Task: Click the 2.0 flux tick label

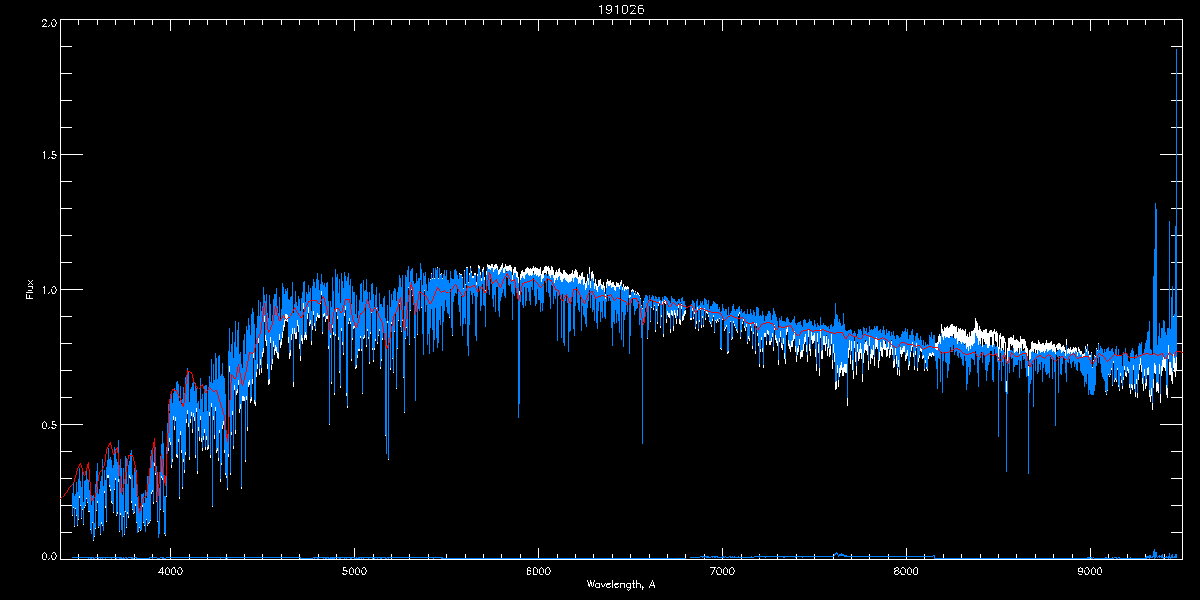Action: pyautogui.click(x=47, y=22)
